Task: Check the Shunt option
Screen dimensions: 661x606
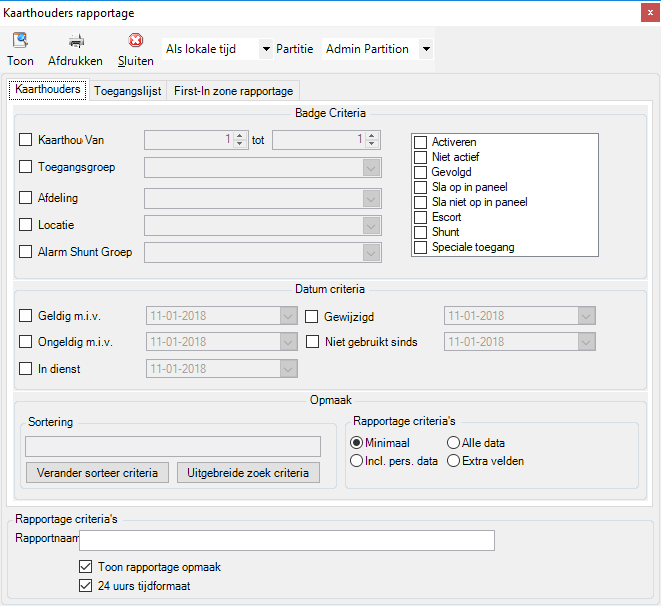Action: click(420, 232)
